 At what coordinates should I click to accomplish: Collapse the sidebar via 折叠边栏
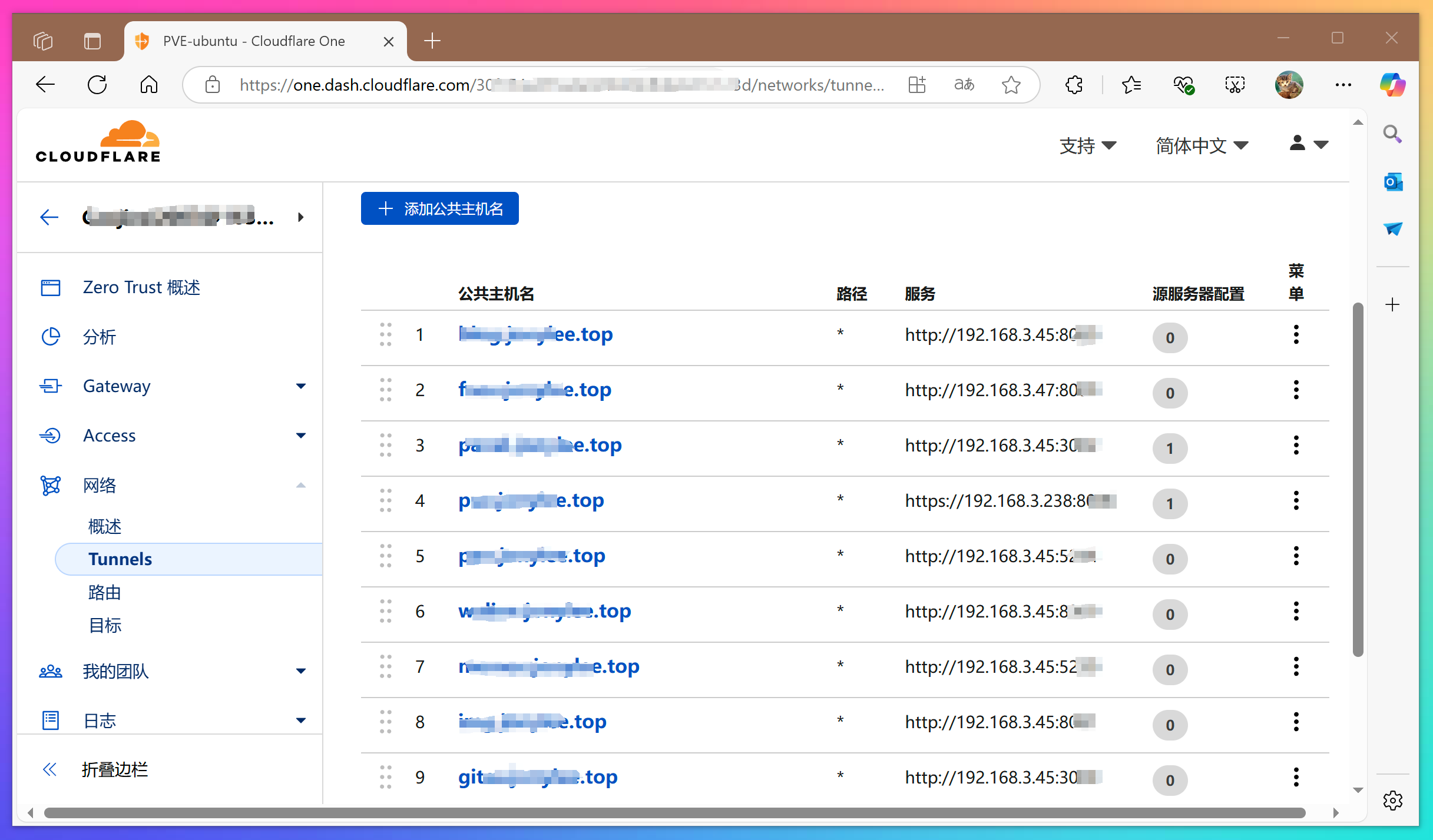pyautogui.click(x=114, y=769)
